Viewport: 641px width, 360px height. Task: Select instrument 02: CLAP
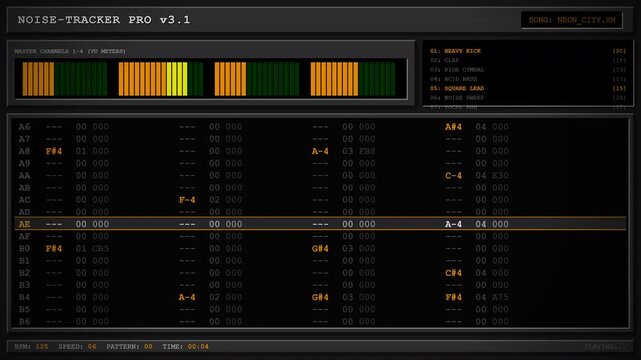(527, 60)
